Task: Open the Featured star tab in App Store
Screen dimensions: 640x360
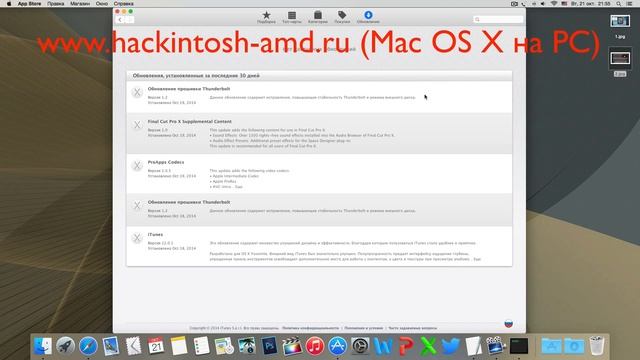Action: pos(266,16)
